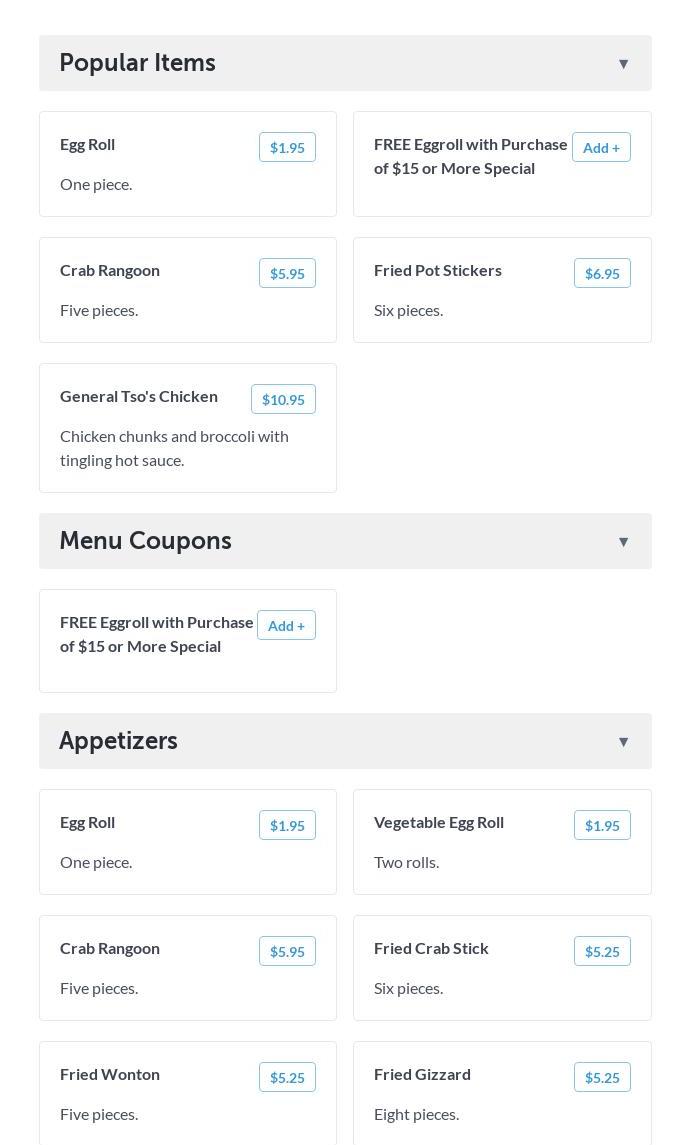Click the Menu Coupons section heading
Viewport: 690px width, 1145px height.
pyautogui.click(x=146, y=541)
